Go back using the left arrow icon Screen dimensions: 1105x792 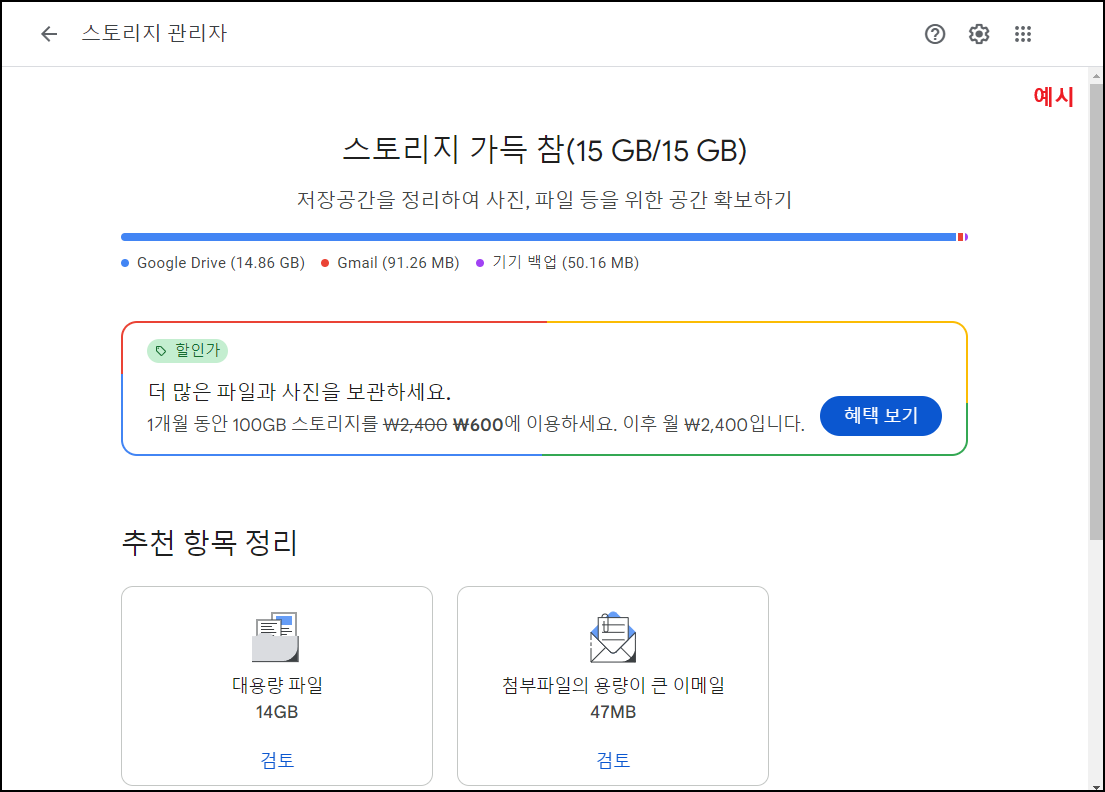49,34
